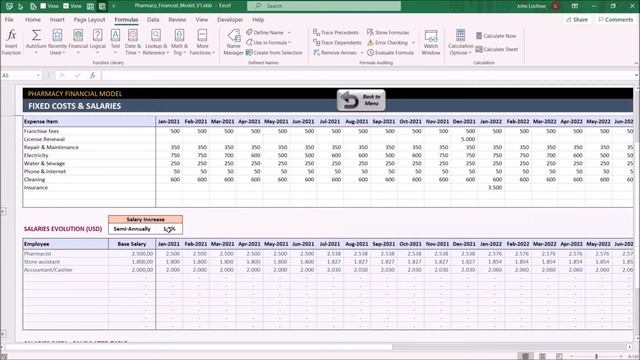Switch to Page Layout view in status bar

click(542, 356)
